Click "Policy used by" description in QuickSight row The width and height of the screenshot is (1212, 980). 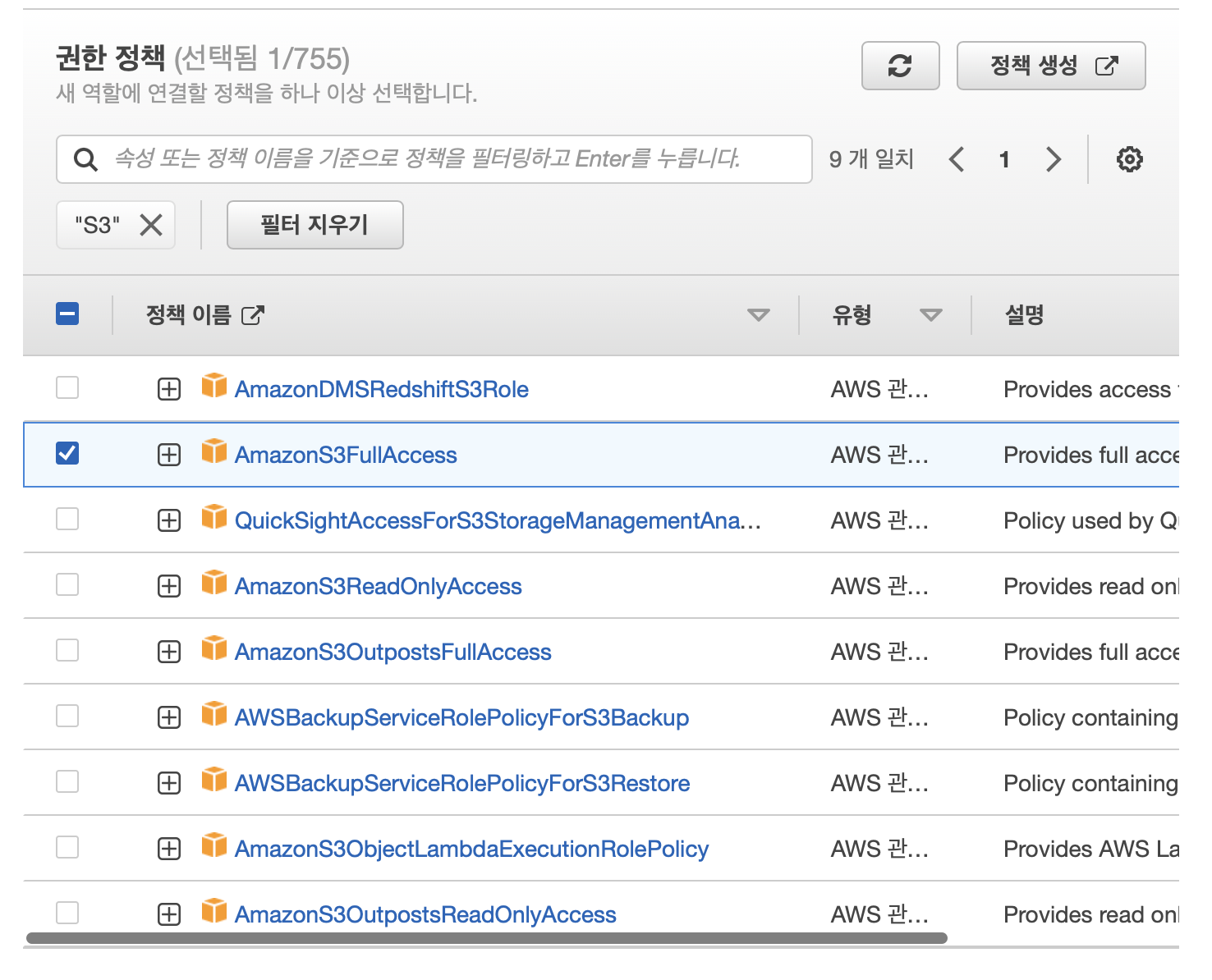pyautogui.click(x=1090, y=520)
